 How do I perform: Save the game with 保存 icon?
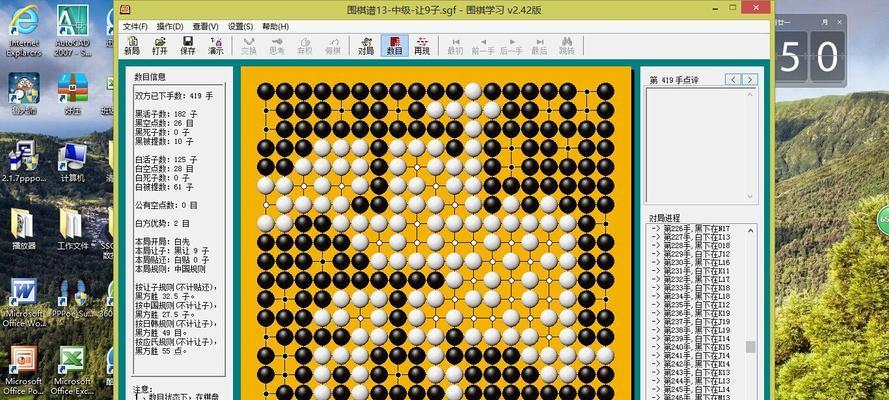(x=188, y=45)
